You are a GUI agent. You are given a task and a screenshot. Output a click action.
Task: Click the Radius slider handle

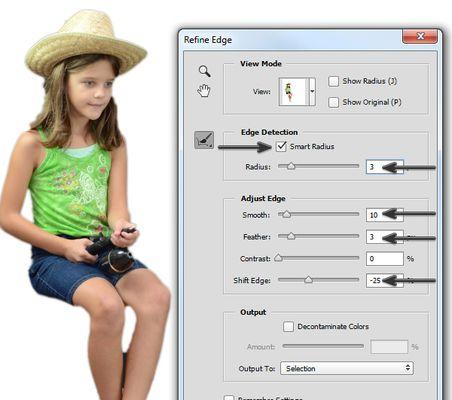[291, 166]
